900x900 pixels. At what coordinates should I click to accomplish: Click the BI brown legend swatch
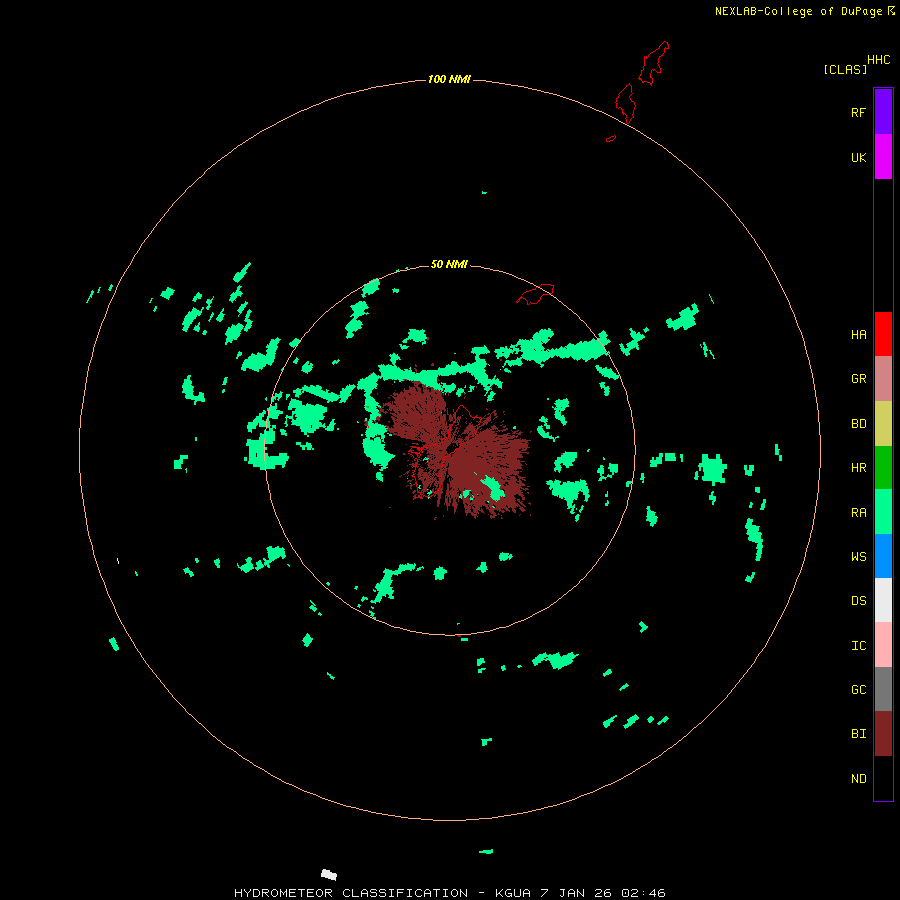[883, 734]
